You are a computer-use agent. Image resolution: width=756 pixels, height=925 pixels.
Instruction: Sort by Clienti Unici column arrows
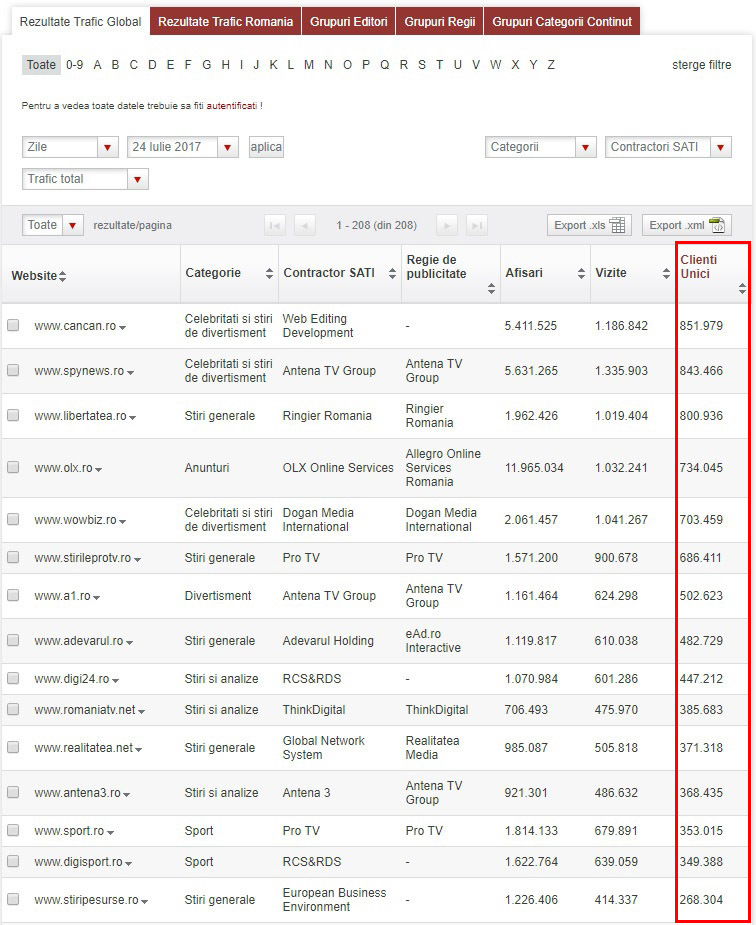pyautogui.click(x=742, y=289)
